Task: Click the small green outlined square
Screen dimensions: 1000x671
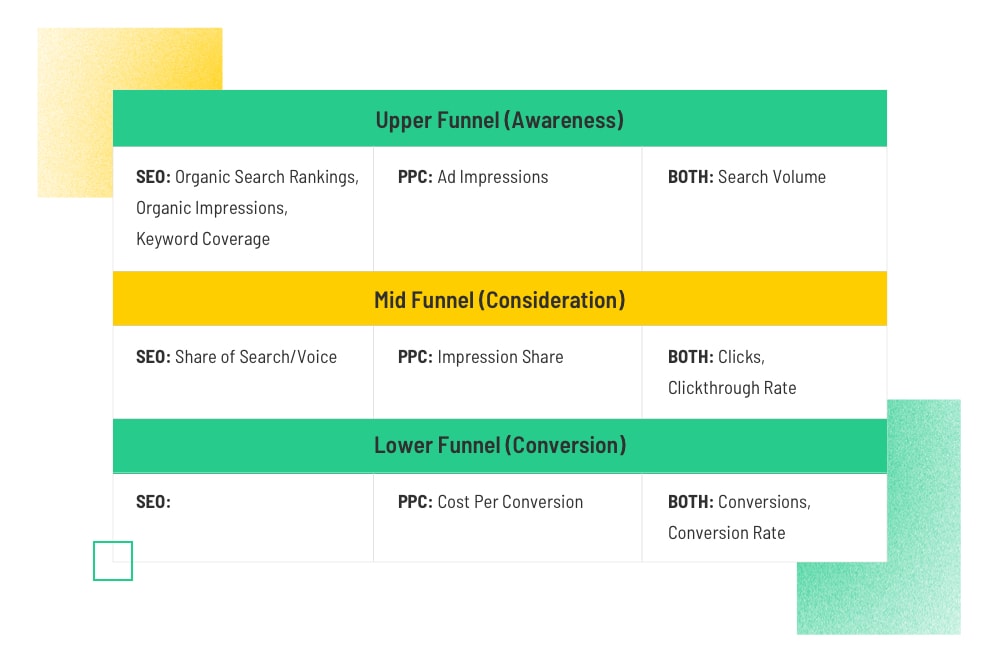Action: [112, 561]
